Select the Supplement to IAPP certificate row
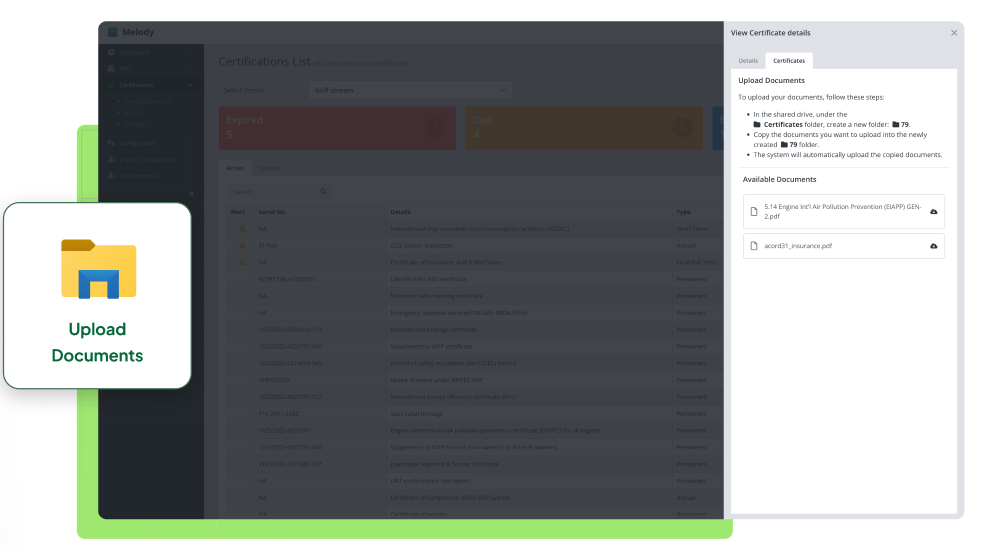Image resolution: width=985 pixels, height=551 pixels. [x=474, y=347]
